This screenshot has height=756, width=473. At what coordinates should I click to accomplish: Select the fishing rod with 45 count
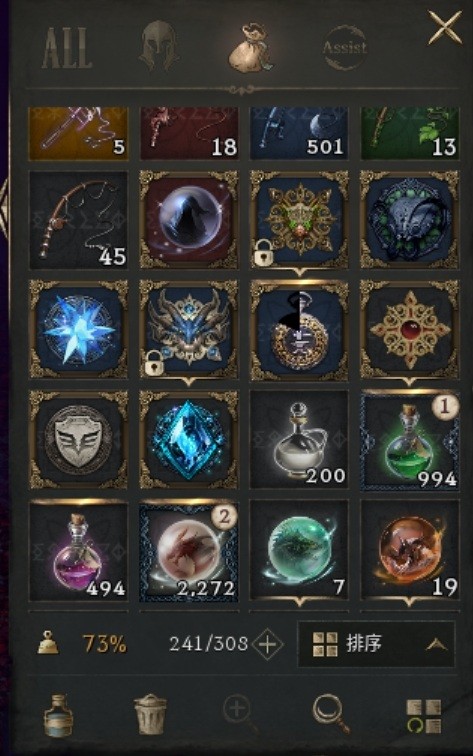79,220
